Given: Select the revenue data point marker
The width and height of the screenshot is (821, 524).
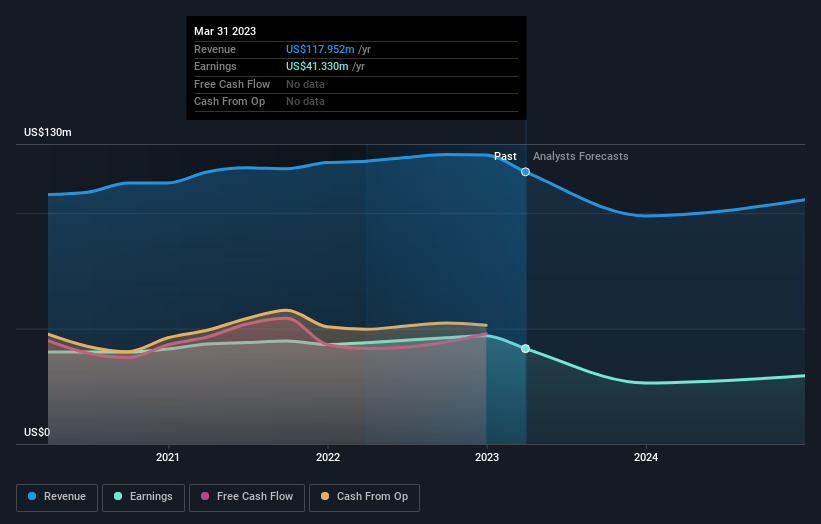Looking at the screenshot, I should (525, 172).
